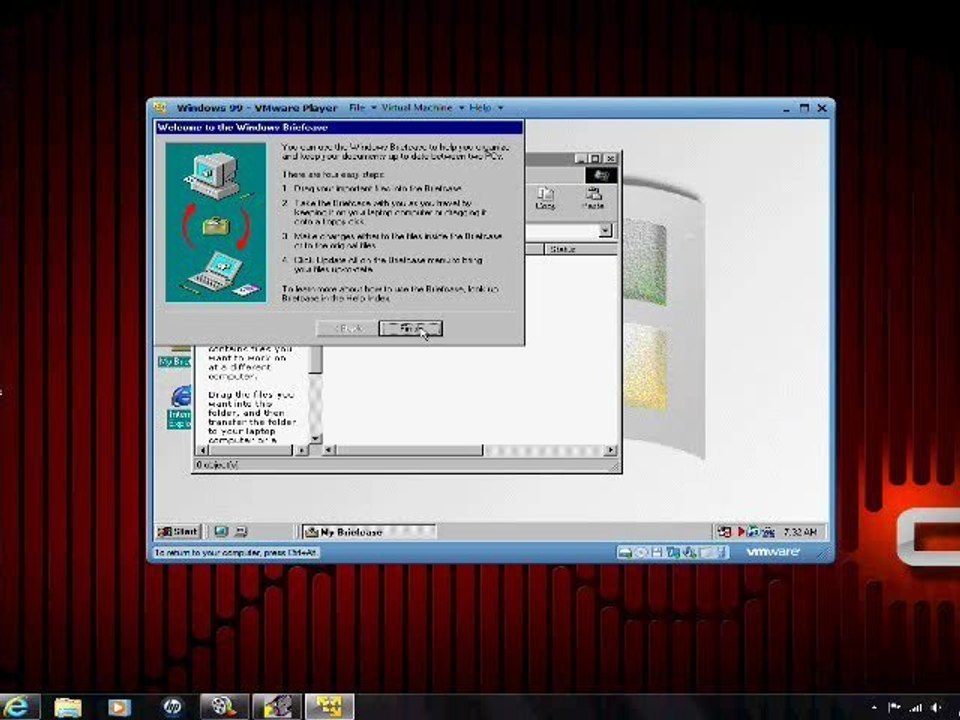960x720 pixels.
Task: Click down arrow of left pane scrollbar
Action: (x=315, y=438)
